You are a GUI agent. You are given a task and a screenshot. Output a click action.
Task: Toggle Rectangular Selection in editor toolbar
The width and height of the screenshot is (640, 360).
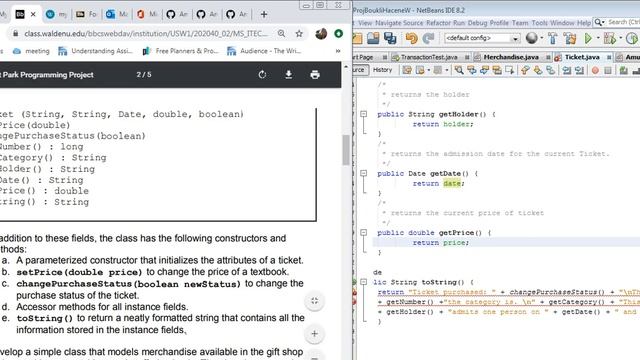tap(510, 70)
